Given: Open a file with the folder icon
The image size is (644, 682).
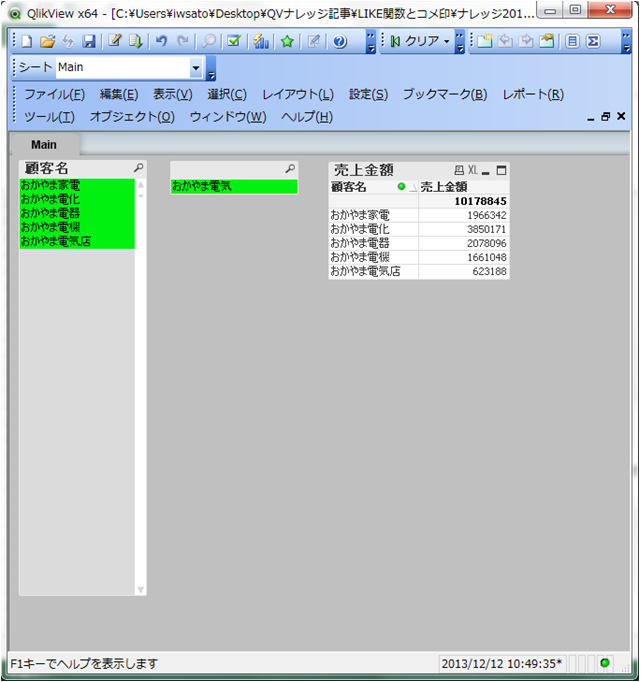Looking at the screenshot, I should tap(48, 41).
